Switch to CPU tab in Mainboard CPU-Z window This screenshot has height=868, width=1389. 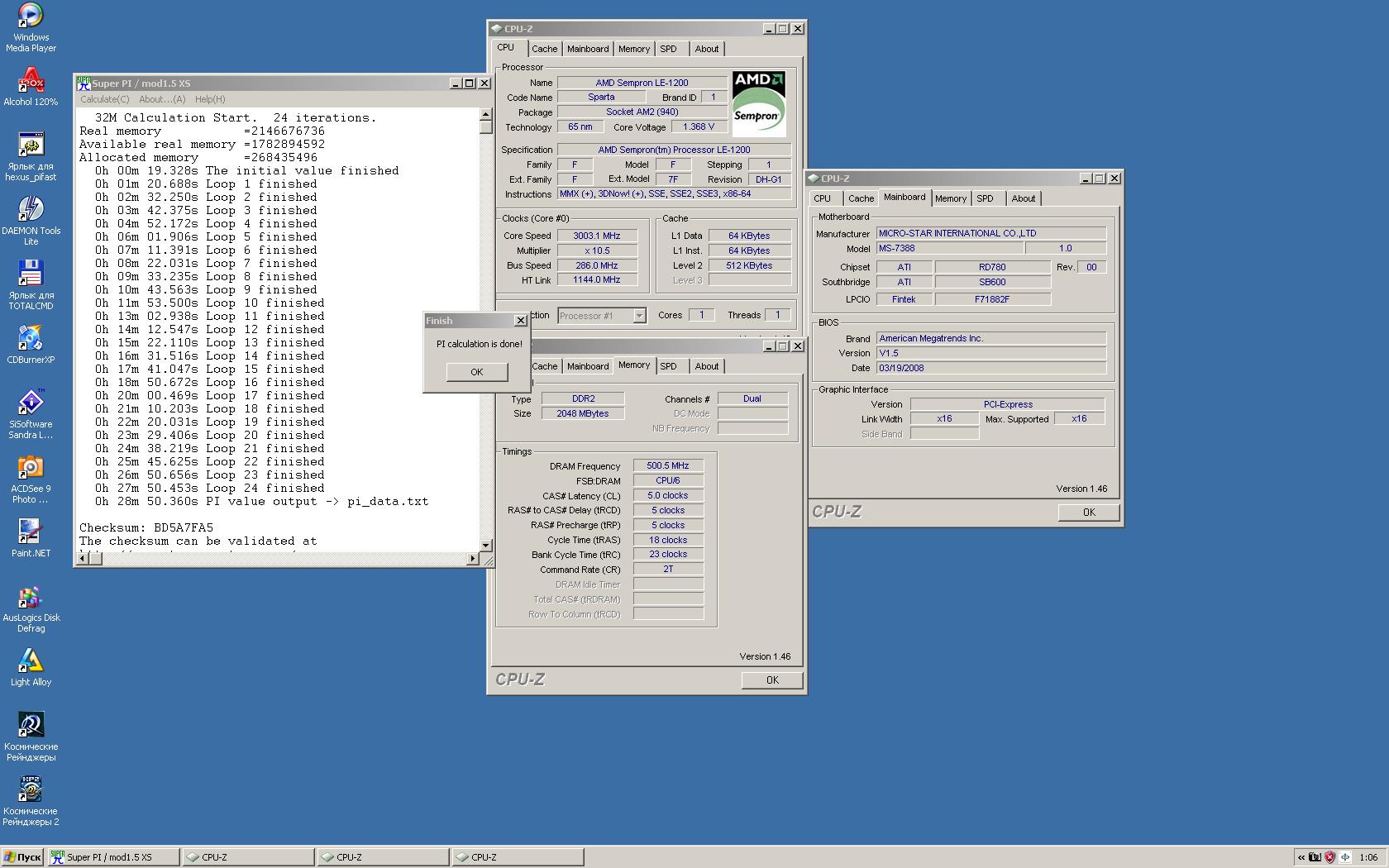click(822, 198)
